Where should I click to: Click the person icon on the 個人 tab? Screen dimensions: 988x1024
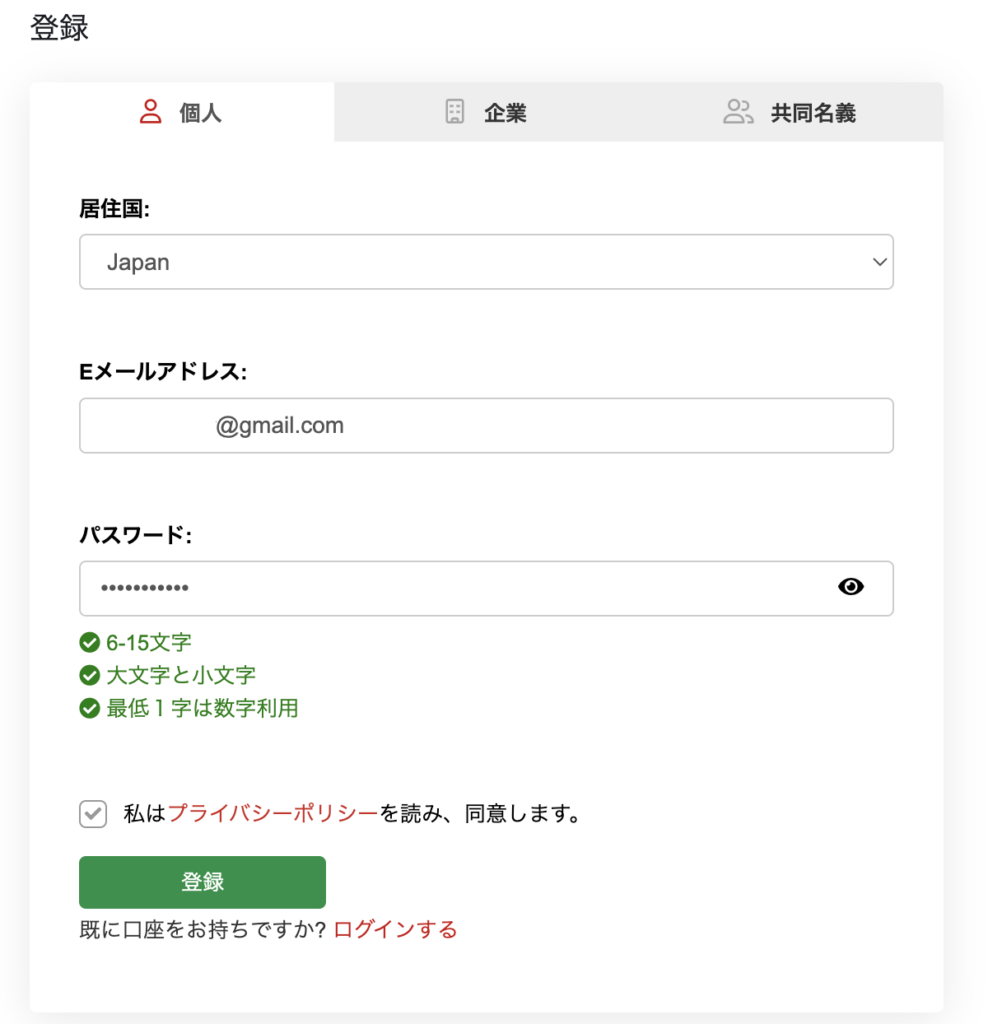pos(151,112)
